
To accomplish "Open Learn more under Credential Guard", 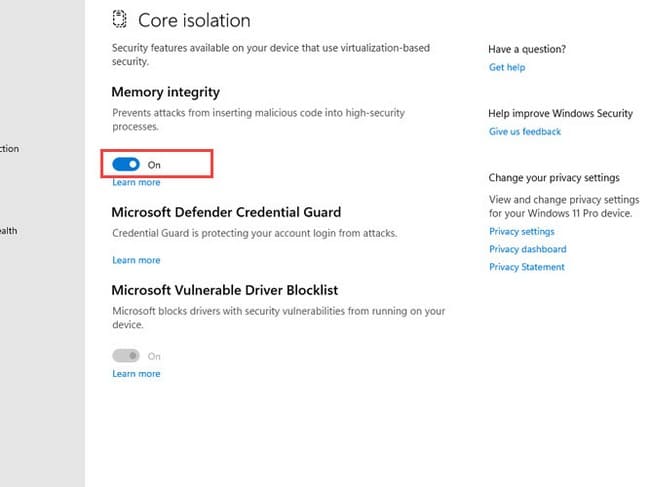I will point(136,260).
